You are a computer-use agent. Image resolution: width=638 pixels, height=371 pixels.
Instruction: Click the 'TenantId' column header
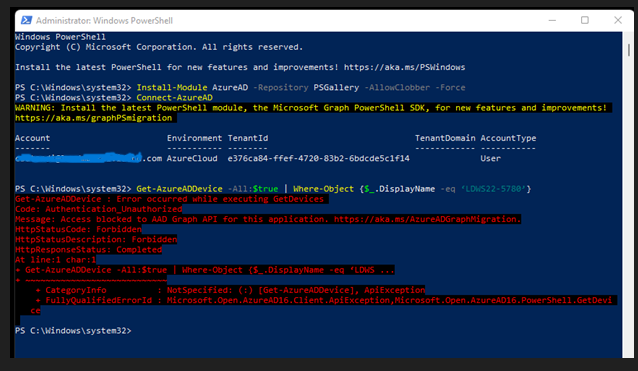click(x=248, y=138)
